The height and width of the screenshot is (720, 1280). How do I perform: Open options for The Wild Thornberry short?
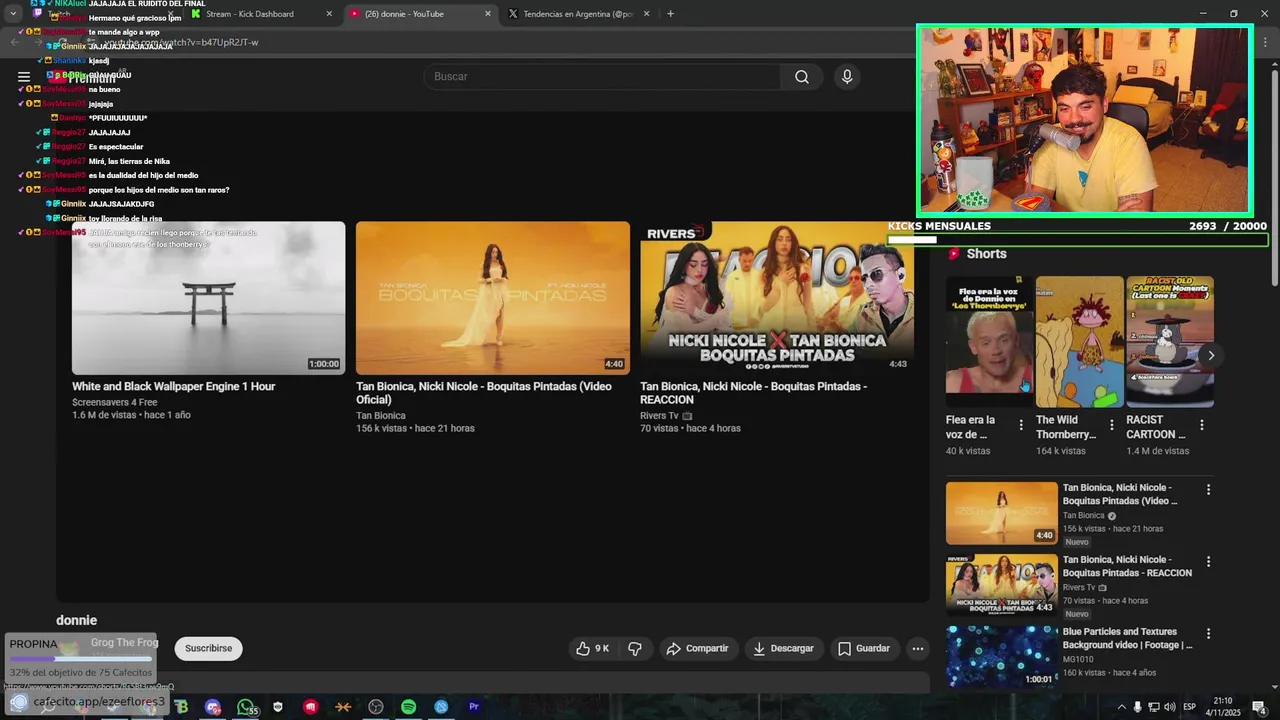coord(1111,425)
